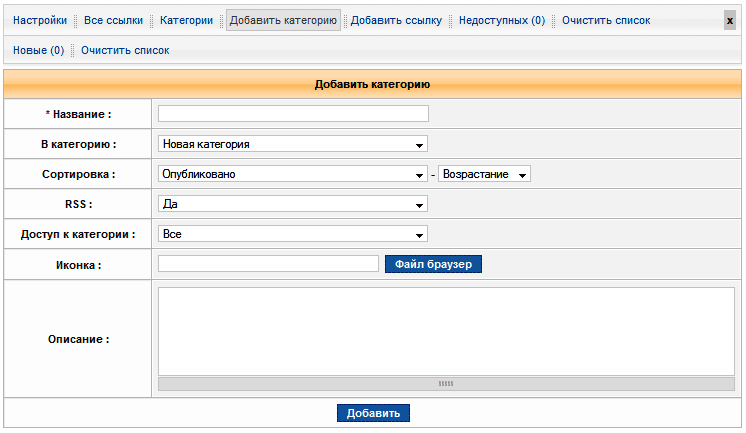The width and height of the screenshot is (746, 433).
Task: Expand the В категорию dropdown
Action: (293, 144)
